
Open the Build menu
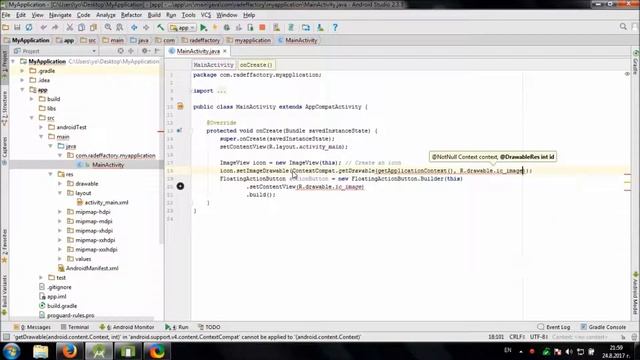(x=154, y=15)
